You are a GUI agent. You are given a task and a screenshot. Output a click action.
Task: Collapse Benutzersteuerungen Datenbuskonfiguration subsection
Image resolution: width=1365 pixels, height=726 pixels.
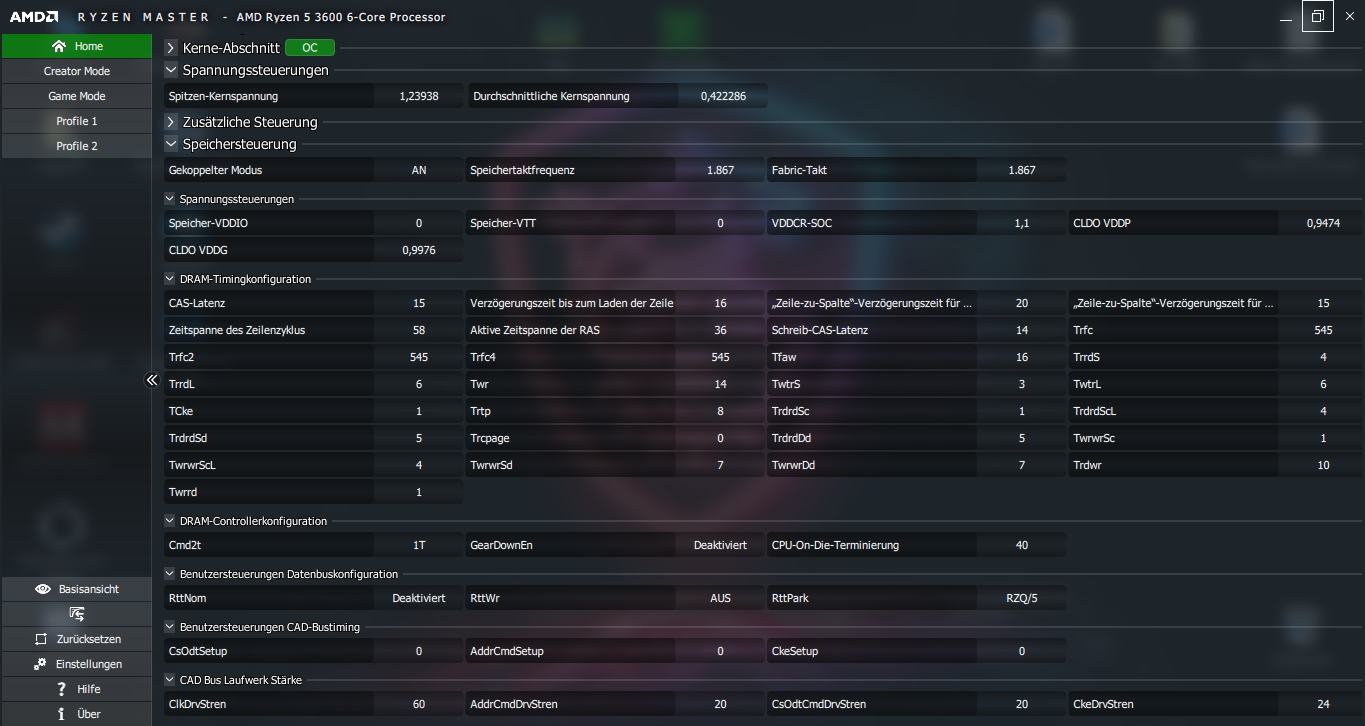(170, 574)
